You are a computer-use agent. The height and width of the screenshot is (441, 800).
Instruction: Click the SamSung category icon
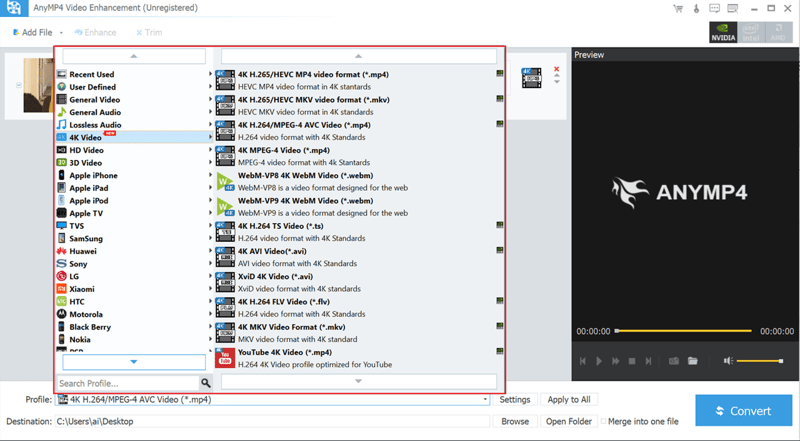(61, 238)
